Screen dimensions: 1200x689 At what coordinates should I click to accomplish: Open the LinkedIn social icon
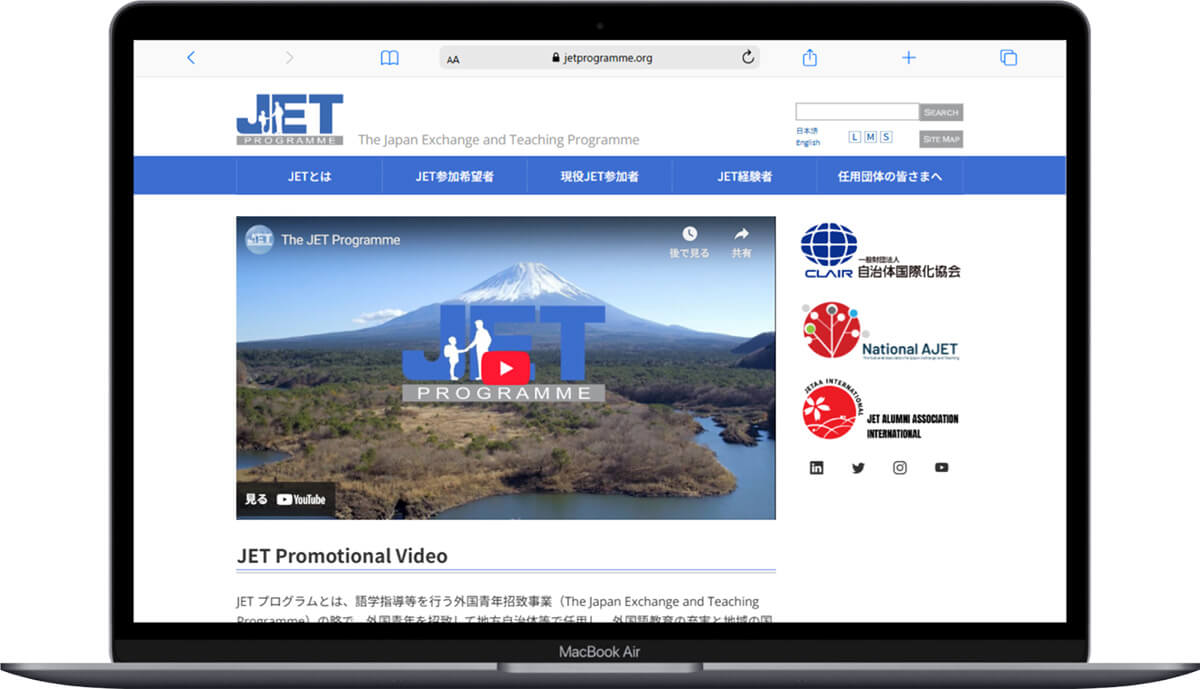click(817, 468)
